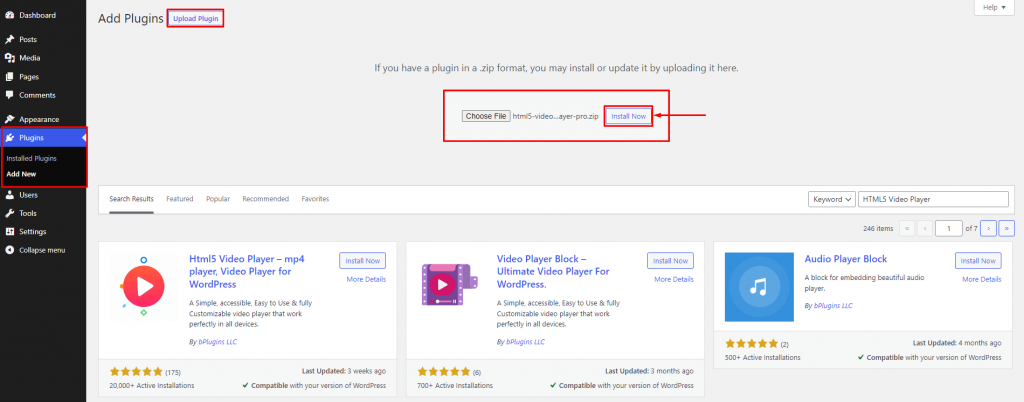
Task: Go to the next results page
Action: point(989,228)
